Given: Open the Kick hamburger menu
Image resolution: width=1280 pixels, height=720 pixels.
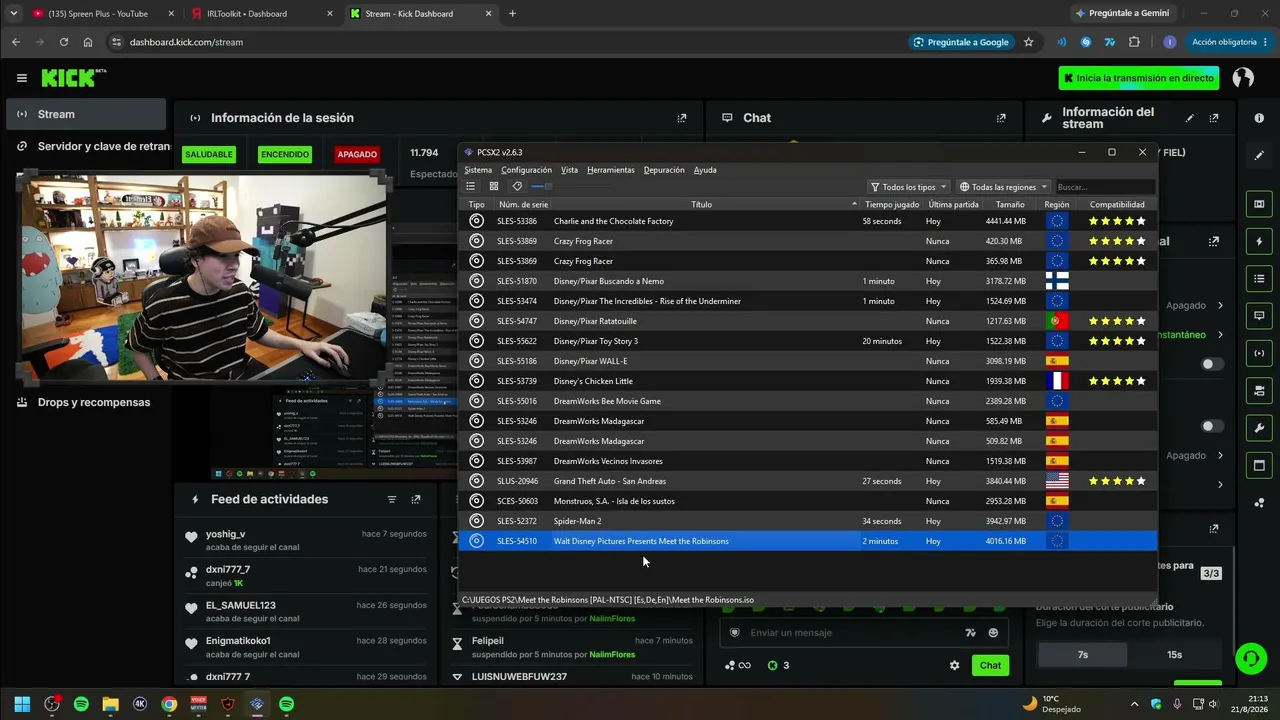Looking at the screenshot, I should (x=22, y=78).
